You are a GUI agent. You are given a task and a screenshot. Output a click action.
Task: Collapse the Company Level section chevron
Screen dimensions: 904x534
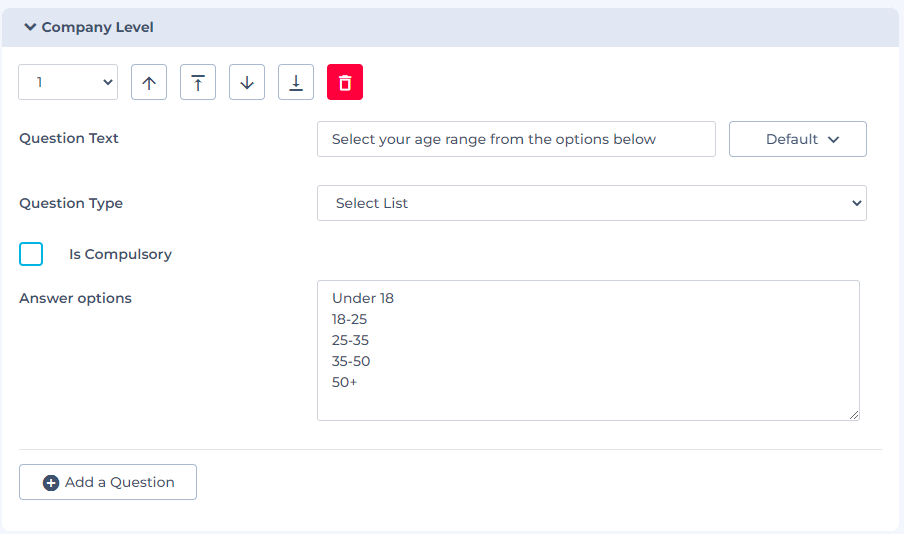(30, 28)
